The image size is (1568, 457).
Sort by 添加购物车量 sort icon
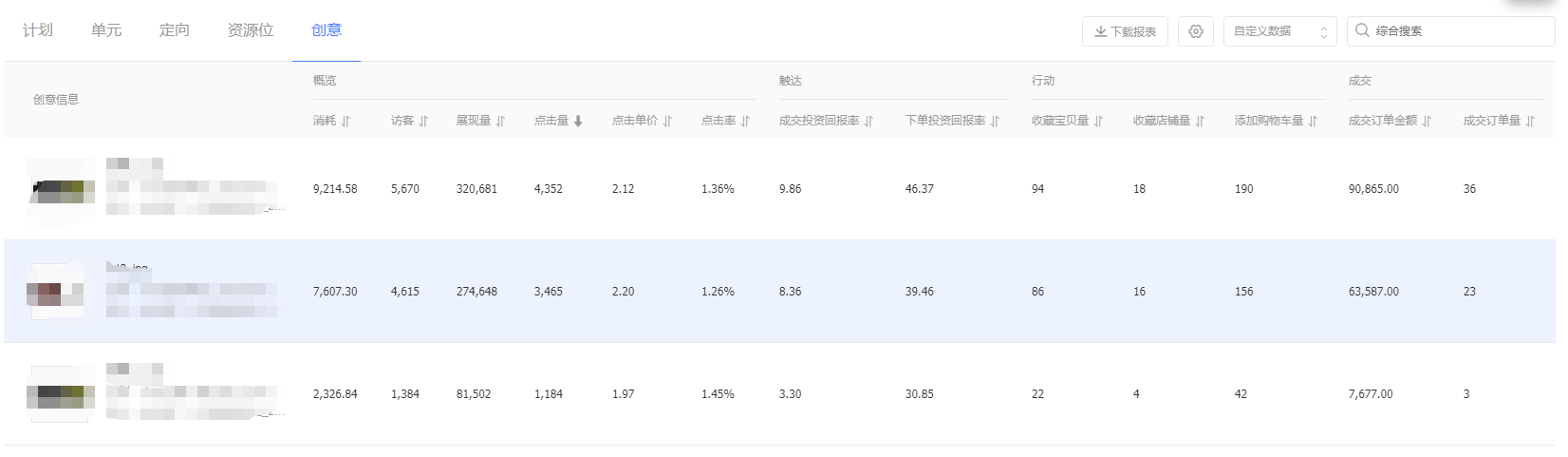[x=1313, y=121]
